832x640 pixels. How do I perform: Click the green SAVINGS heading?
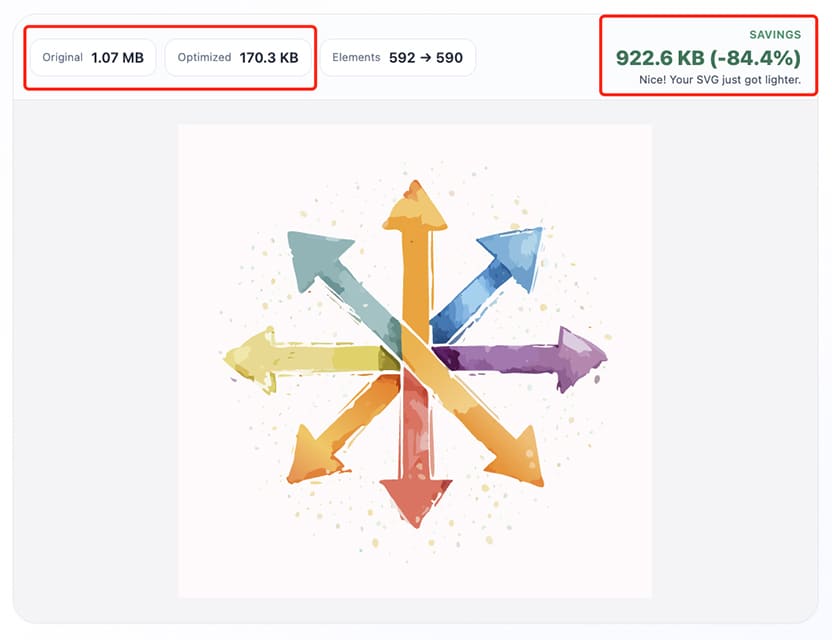[775, 34]
